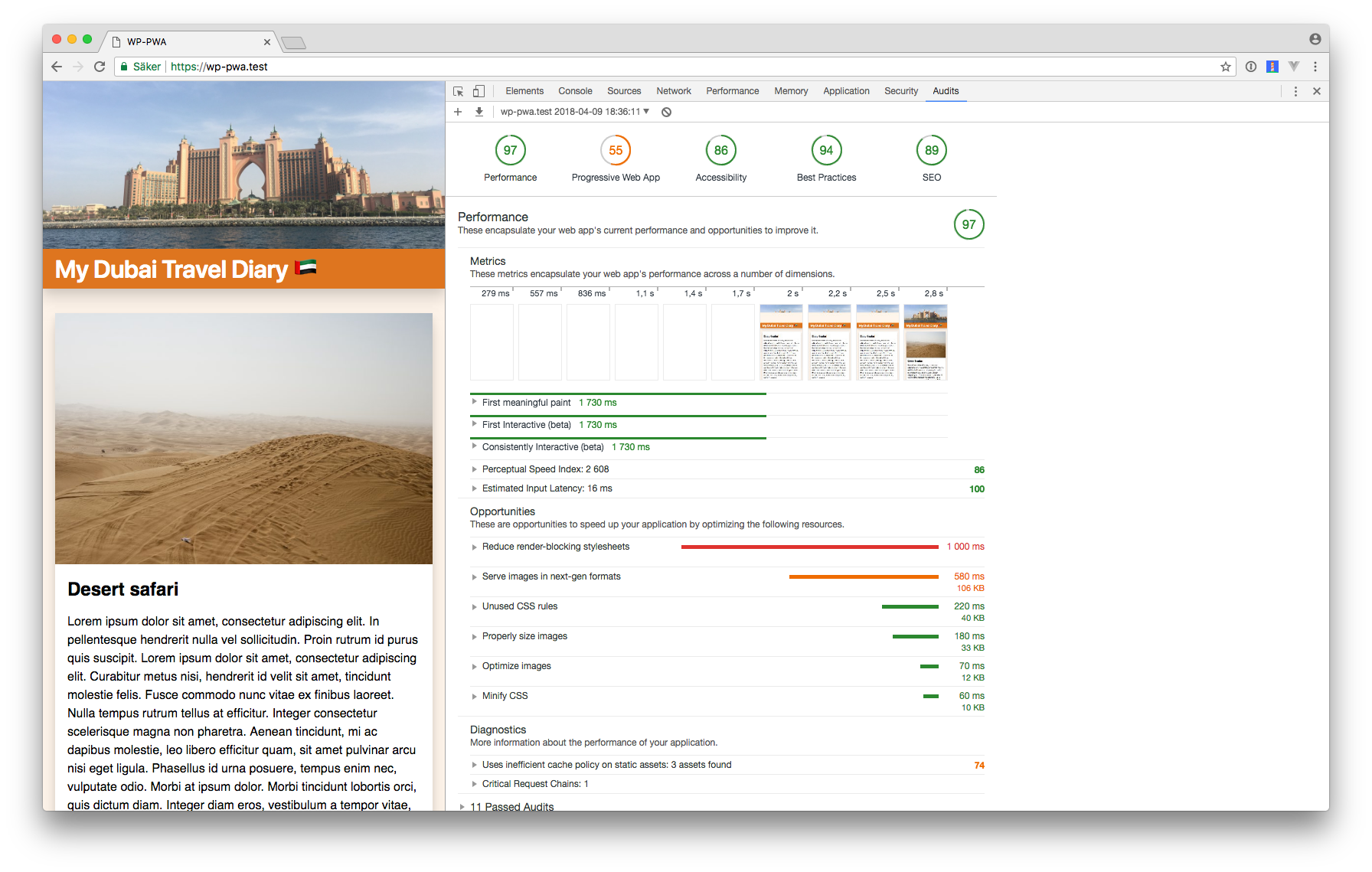Click the V-shaped extension icon in toolbar

1294,67
